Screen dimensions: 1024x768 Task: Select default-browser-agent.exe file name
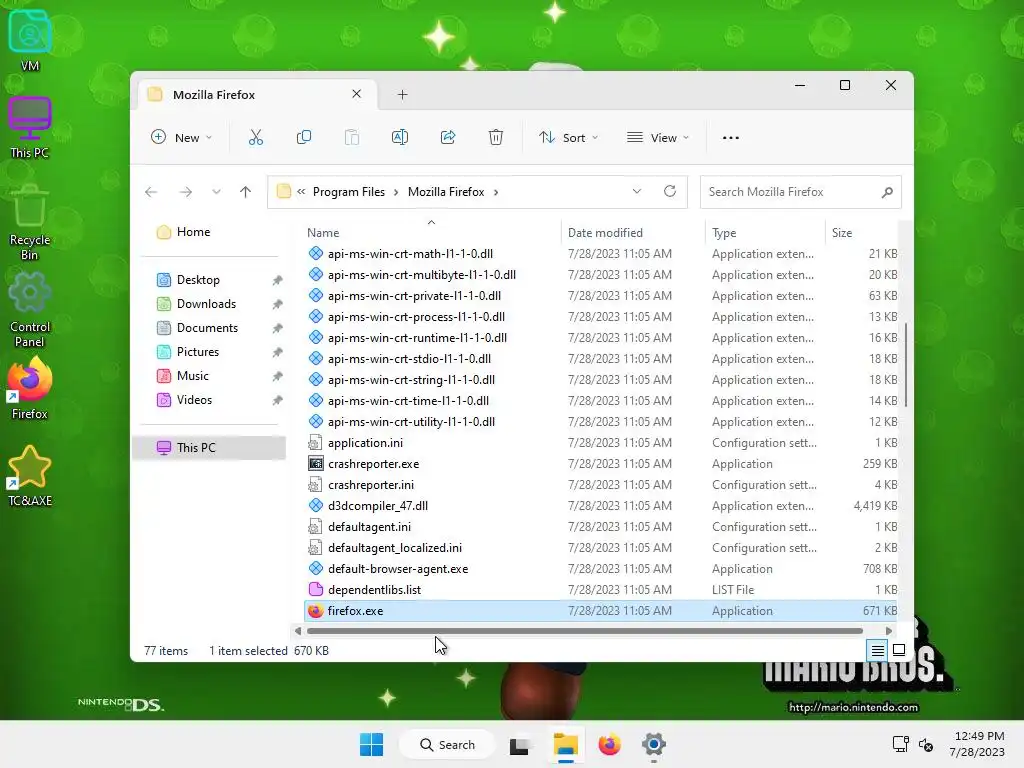(398, 569)
